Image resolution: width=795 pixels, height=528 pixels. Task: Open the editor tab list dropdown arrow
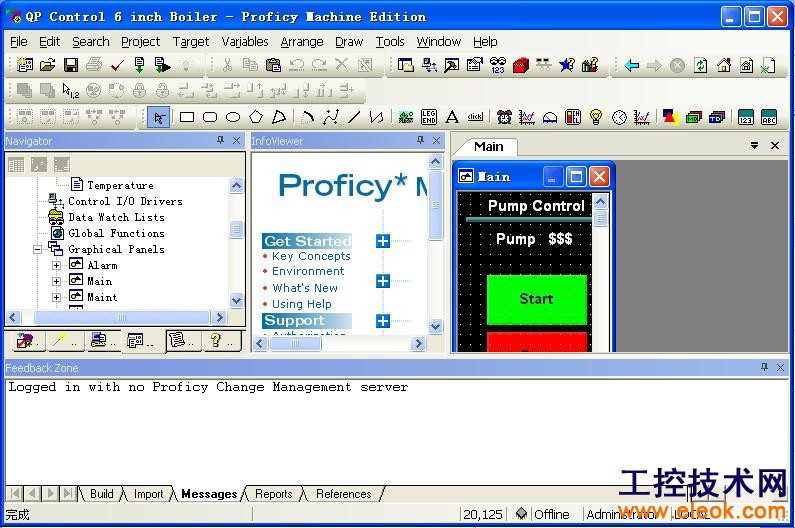[x=754, y=146]
